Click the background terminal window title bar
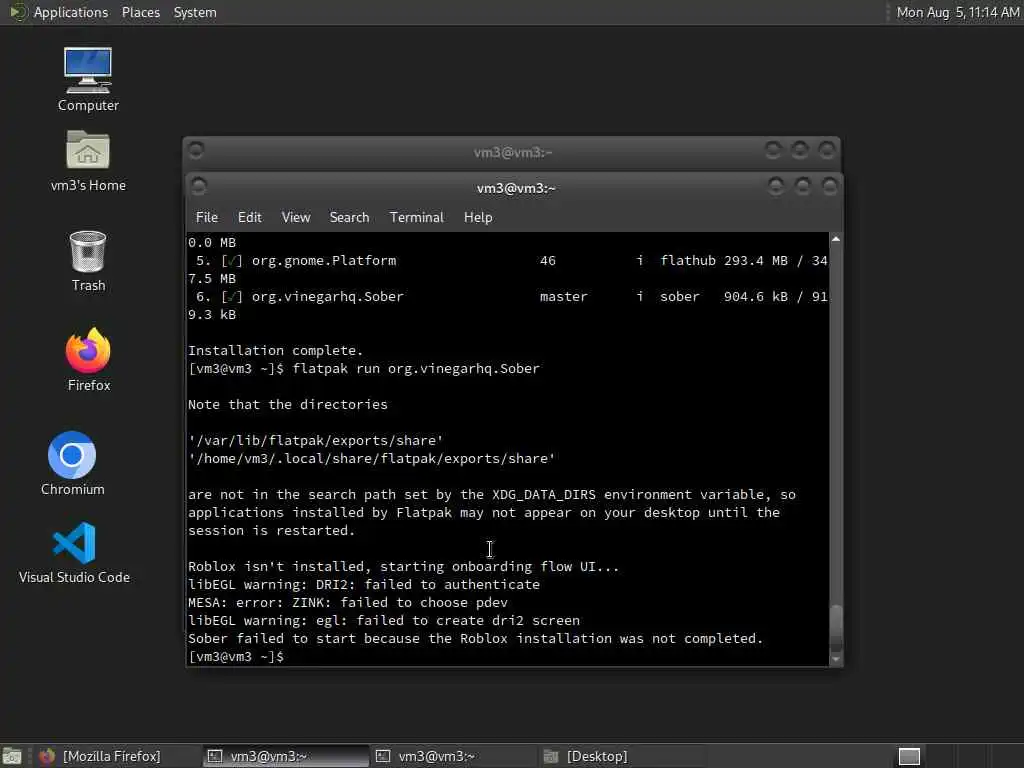The image size is (1024, 768). (x=513, y=152)
